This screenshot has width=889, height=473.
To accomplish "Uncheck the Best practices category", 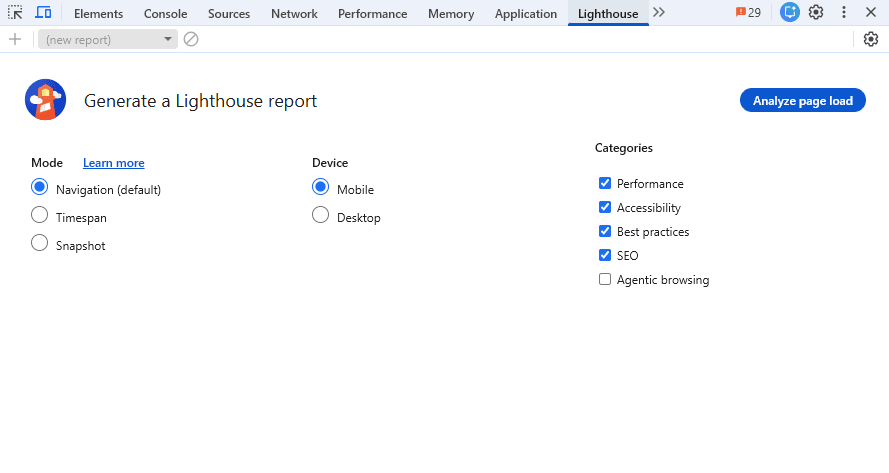I will coord(605,231).
